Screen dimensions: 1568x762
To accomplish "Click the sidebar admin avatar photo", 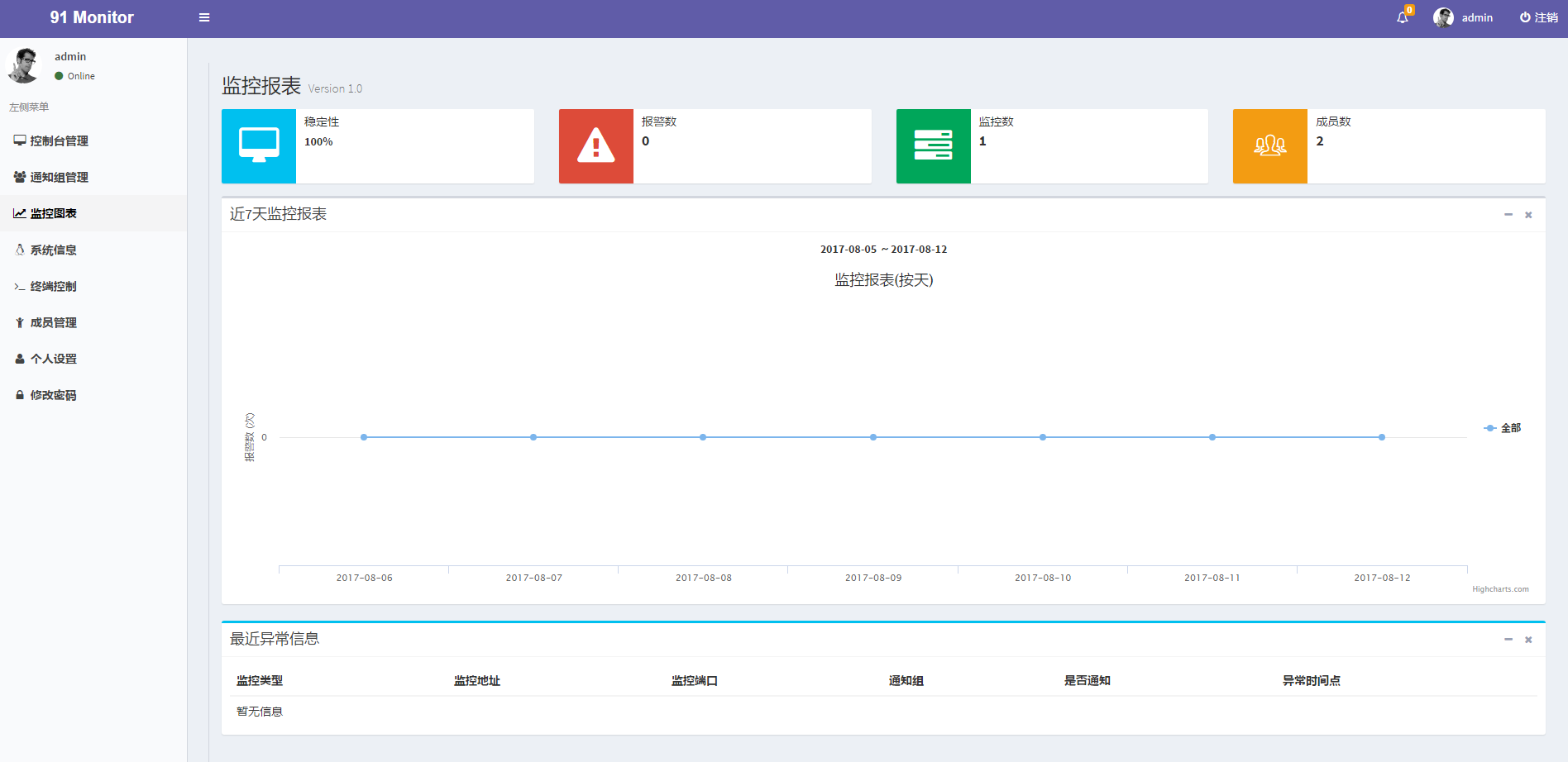I will pos(23,65).
